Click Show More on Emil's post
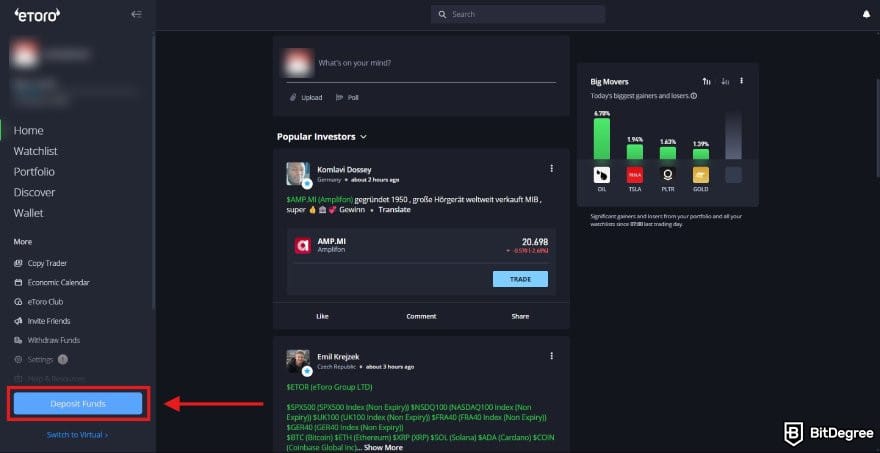Image resolution: width=880 pixels, height=453 pixels. (x=383, y=448)
